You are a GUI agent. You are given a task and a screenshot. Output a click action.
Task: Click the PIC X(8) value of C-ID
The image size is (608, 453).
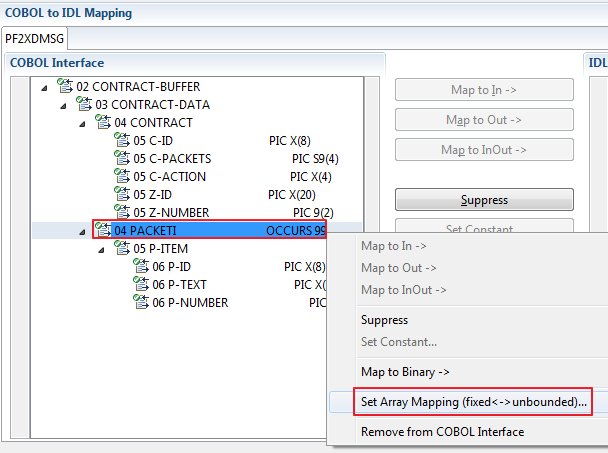click(290, 140)
